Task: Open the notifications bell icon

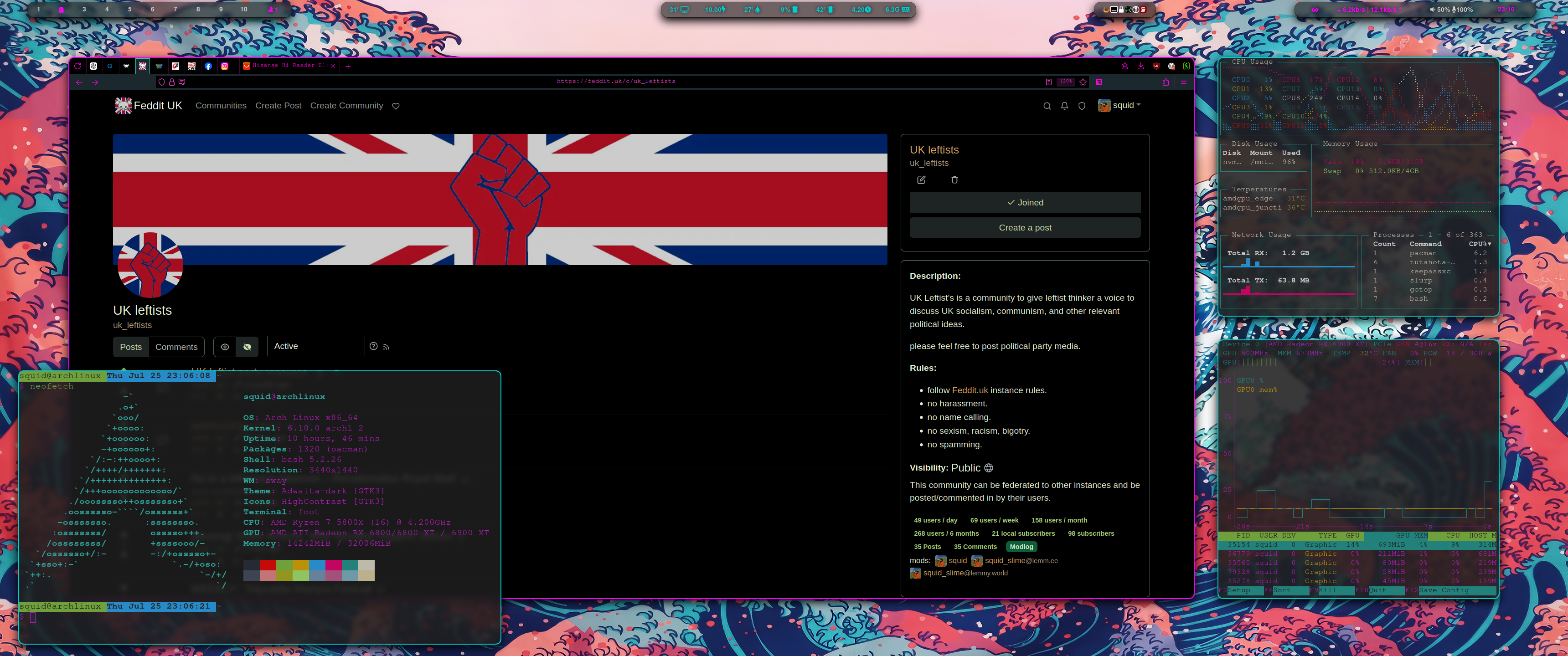Action: (1065, 106)
